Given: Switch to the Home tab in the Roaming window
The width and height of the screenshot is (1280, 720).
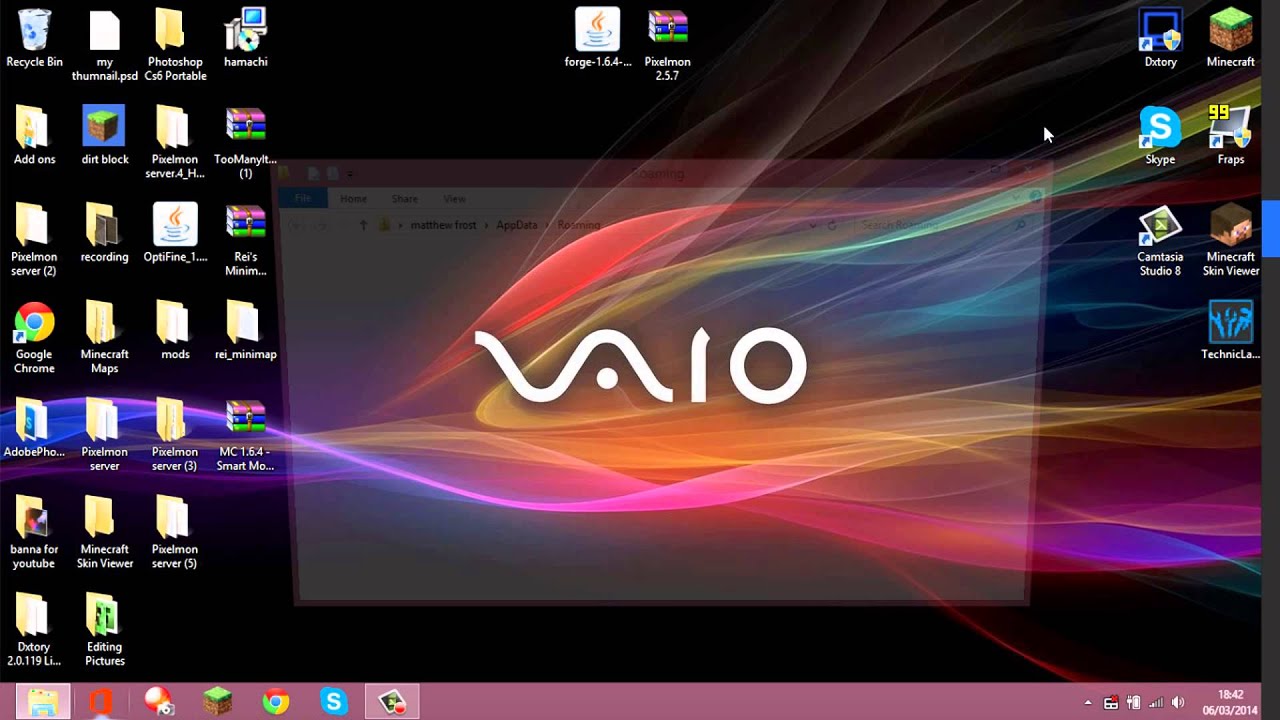Looking at the screenshot, I should click(x=353, y=199).
